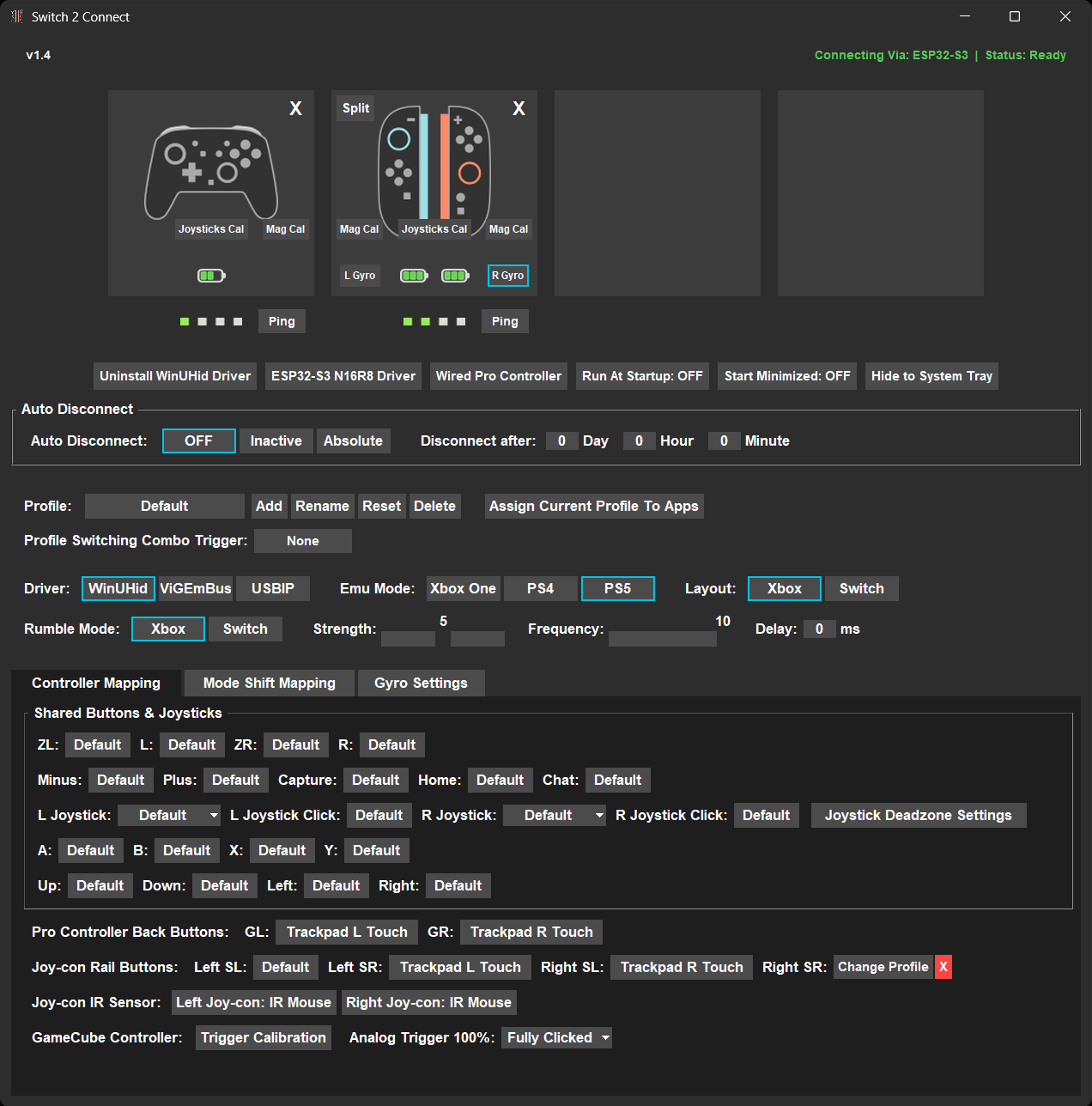The width and height of the screenshot is (1092, 1106).
Task: Set Layout to Switch
Action: click(862, 588)
